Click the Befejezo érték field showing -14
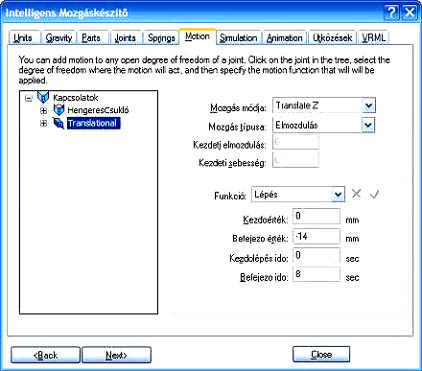Viewport: 422px width, 371px height. click(x=316, y=236)
